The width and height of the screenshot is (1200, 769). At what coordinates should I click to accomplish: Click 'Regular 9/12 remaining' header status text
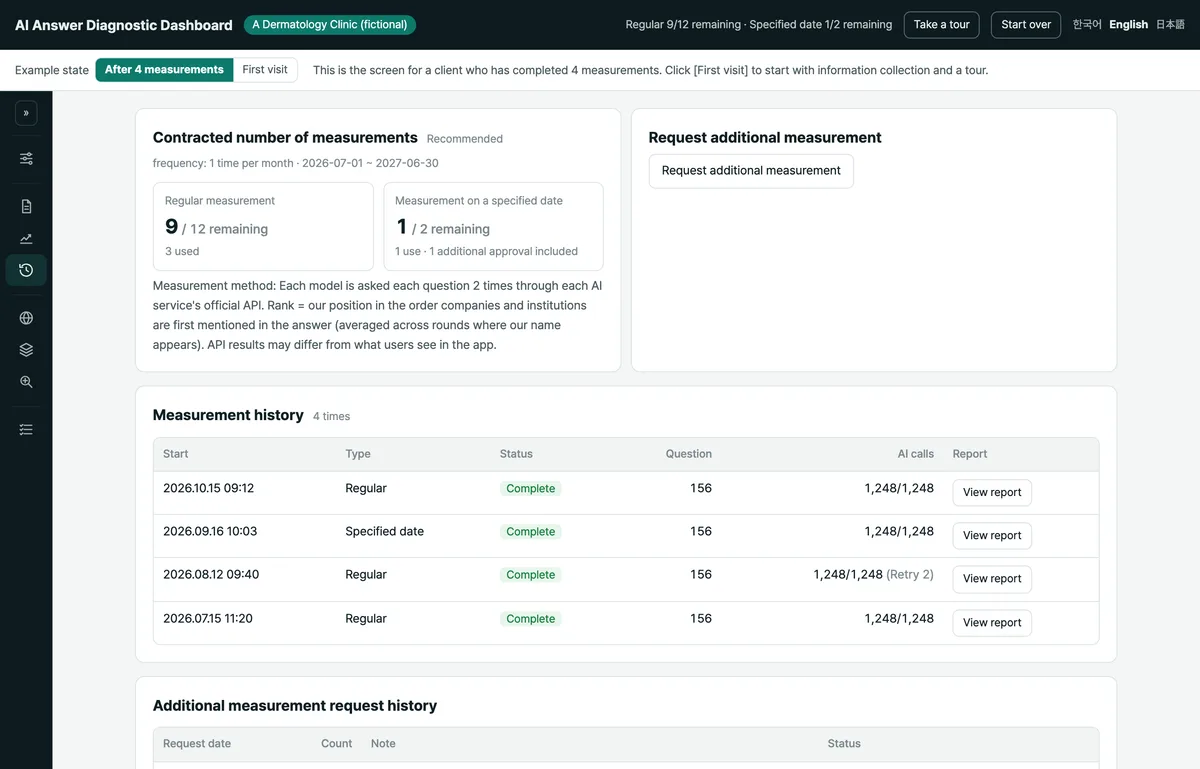(x=684, y=25)
